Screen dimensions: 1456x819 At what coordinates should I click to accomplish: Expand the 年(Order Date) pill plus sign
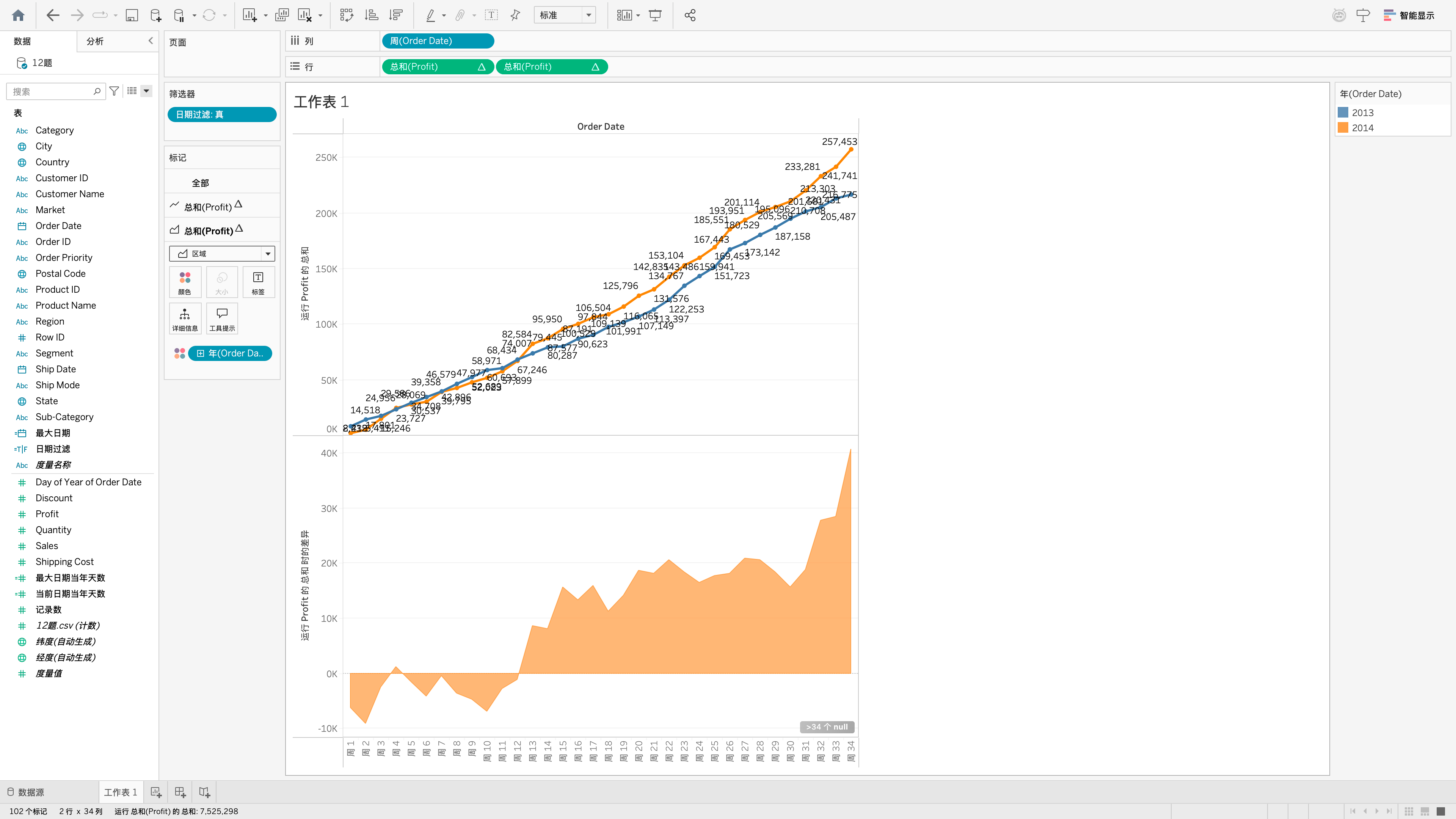pyautogui.click(x=200, y=353)
